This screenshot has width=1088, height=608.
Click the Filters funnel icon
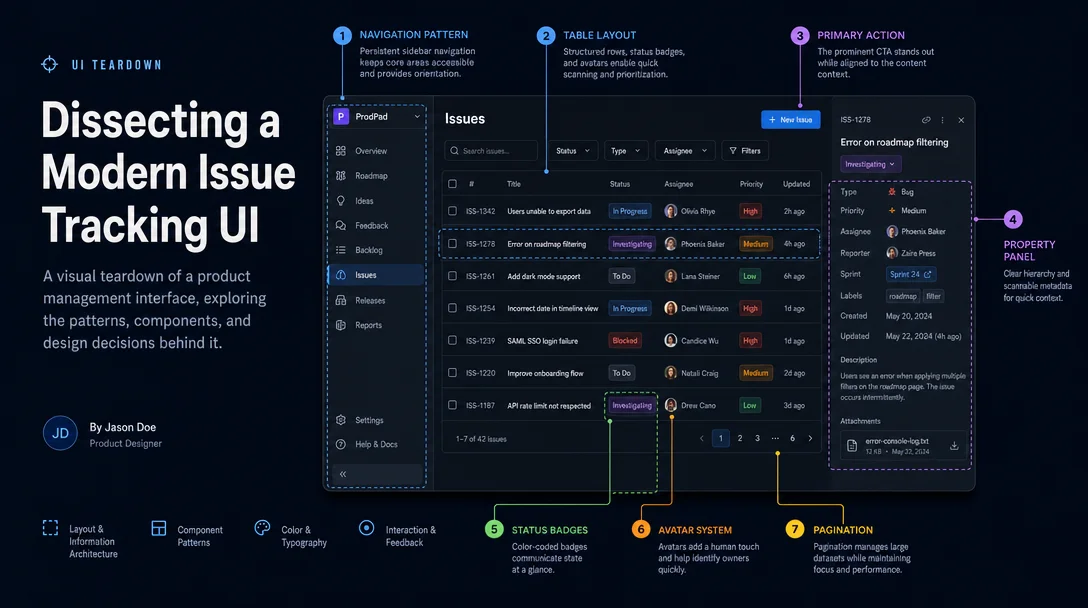733,151
